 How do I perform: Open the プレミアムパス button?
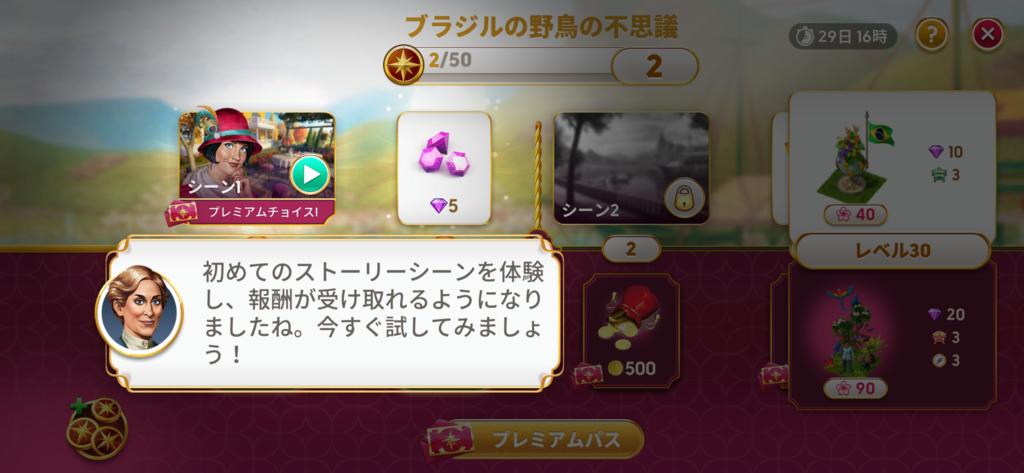tap(535, 440)
